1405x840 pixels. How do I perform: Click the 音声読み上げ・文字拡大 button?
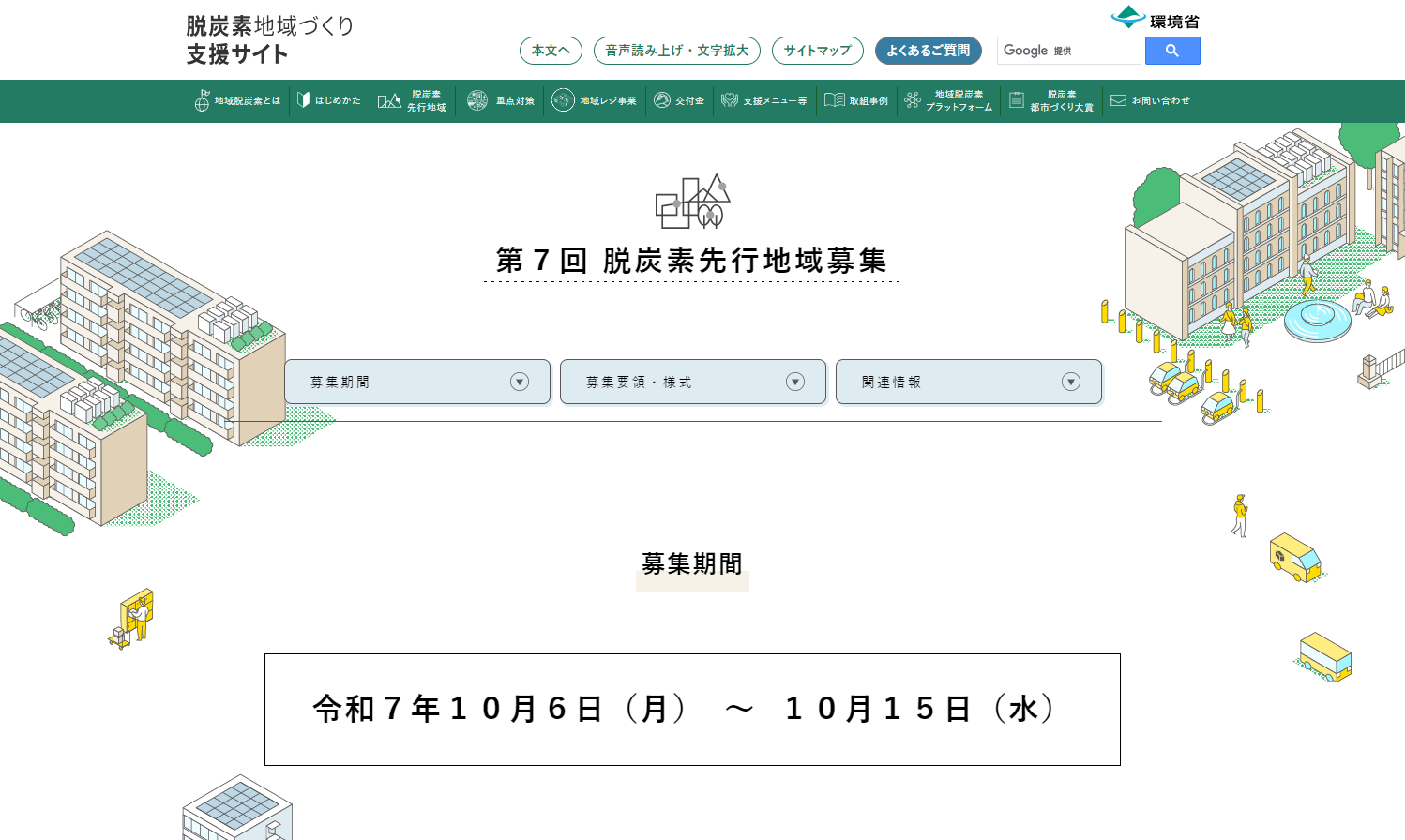click(x=676, y=51)
